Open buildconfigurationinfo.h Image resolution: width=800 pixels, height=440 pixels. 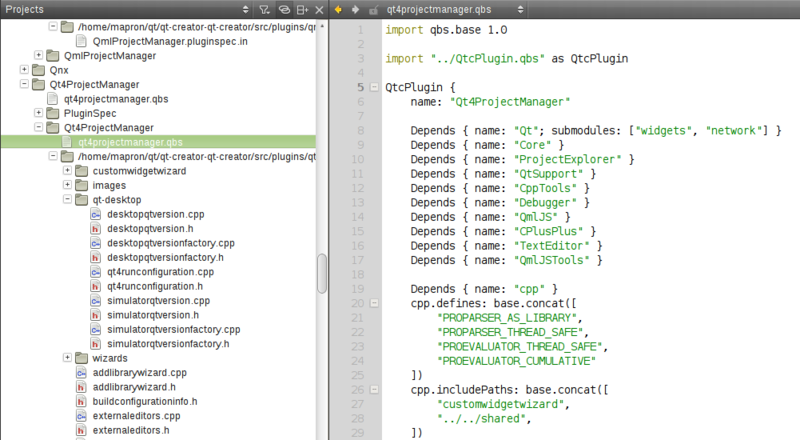click(x=145, y=401)
